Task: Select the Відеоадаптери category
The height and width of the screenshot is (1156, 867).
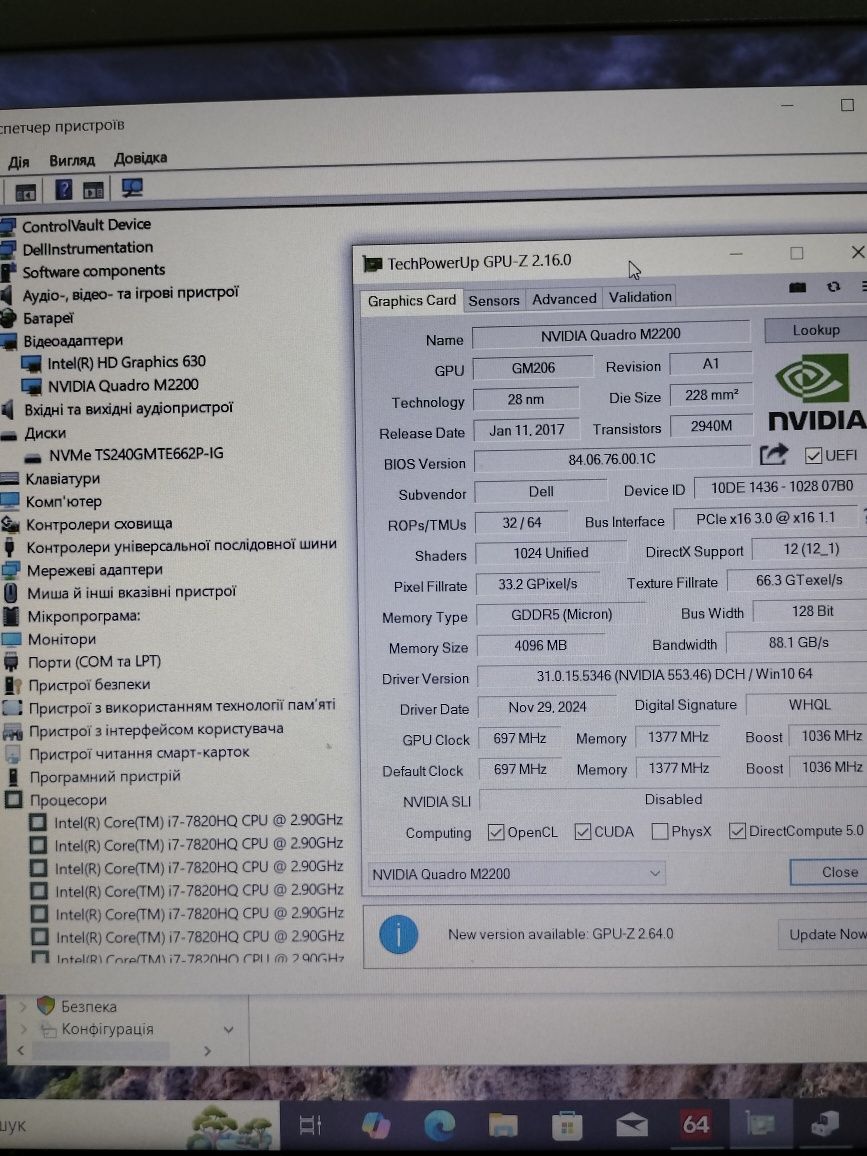Action: [x=73, y=341]
